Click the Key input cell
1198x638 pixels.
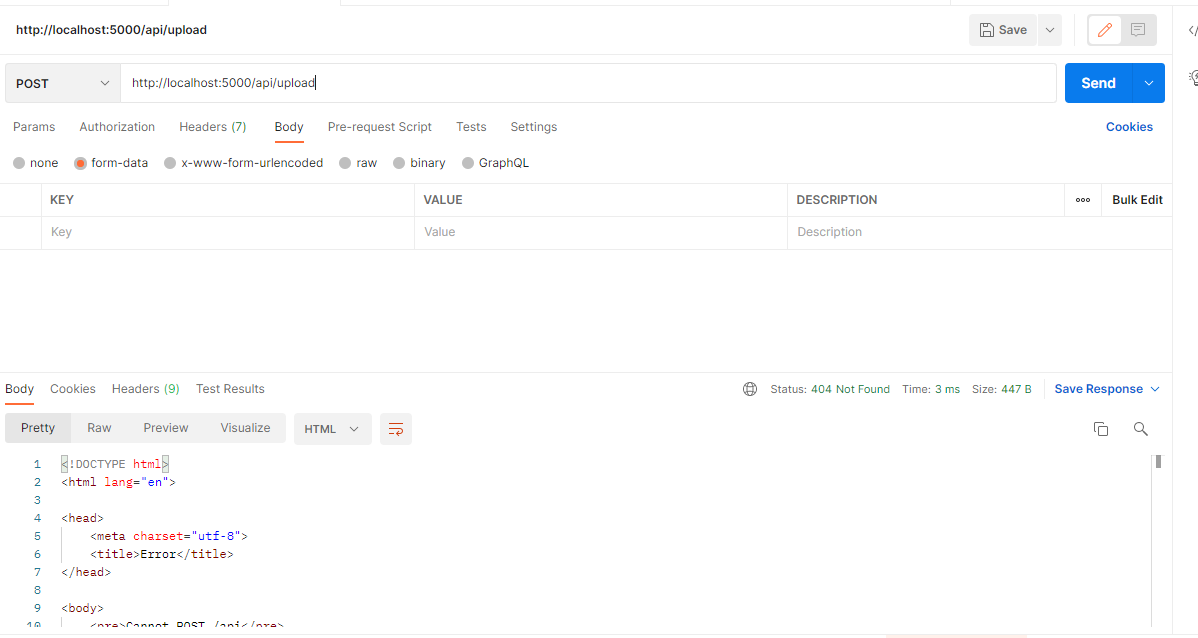click(x=228, y=232)
